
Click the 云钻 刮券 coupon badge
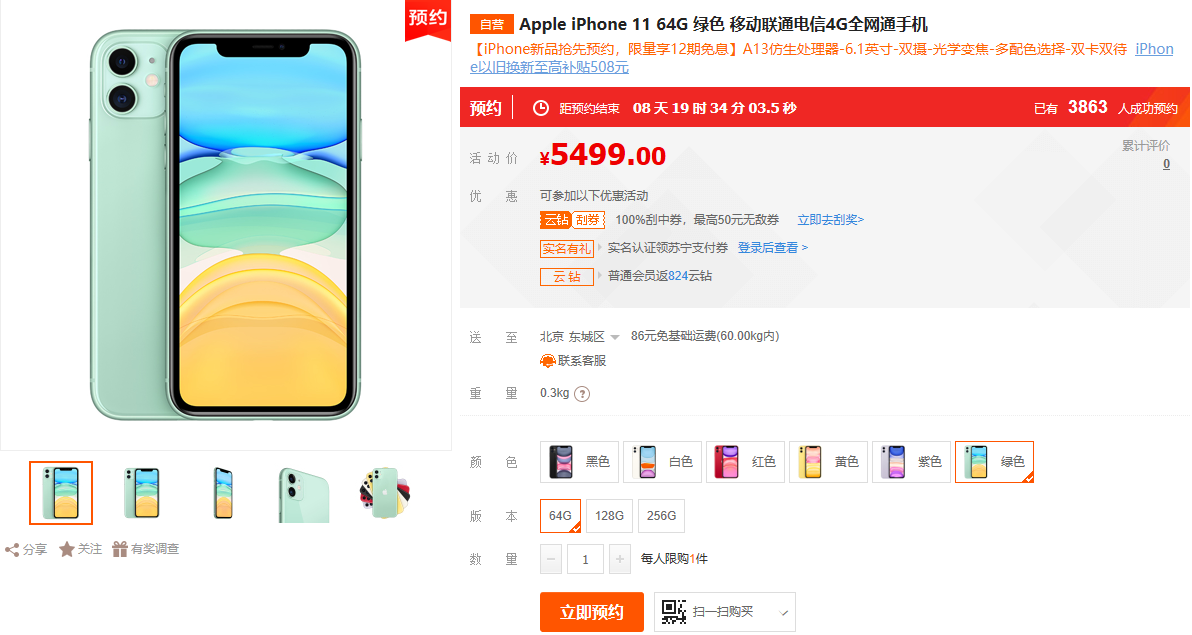[x=572, y=220]
